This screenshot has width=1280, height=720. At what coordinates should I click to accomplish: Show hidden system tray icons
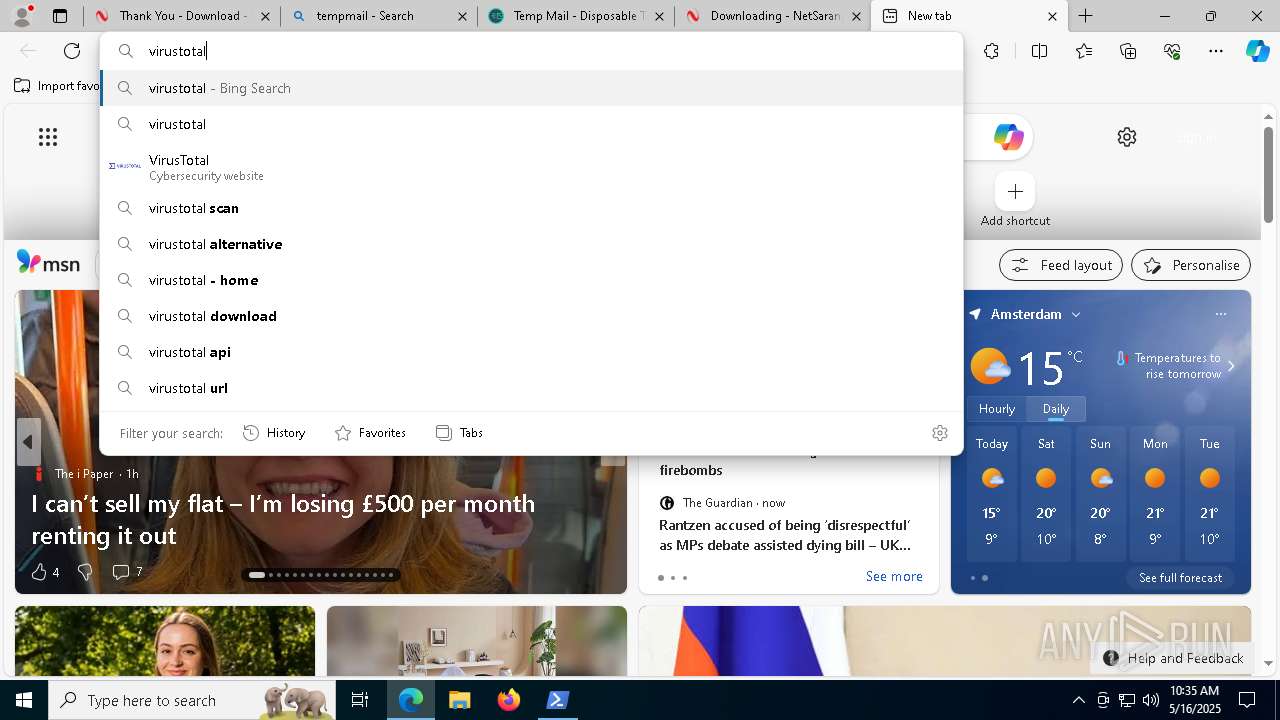(1078, 700)
